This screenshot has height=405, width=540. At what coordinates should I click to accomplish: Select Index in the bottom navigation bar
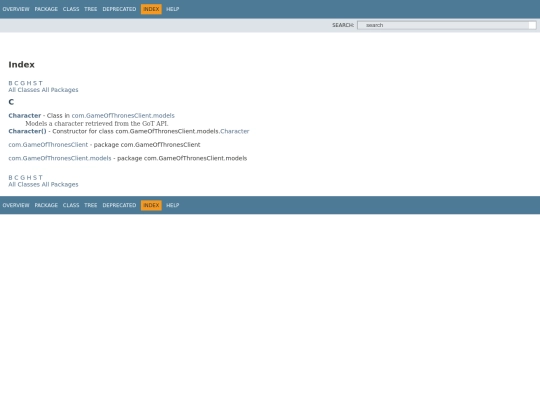pyautogui.click(x=151, y=205)
